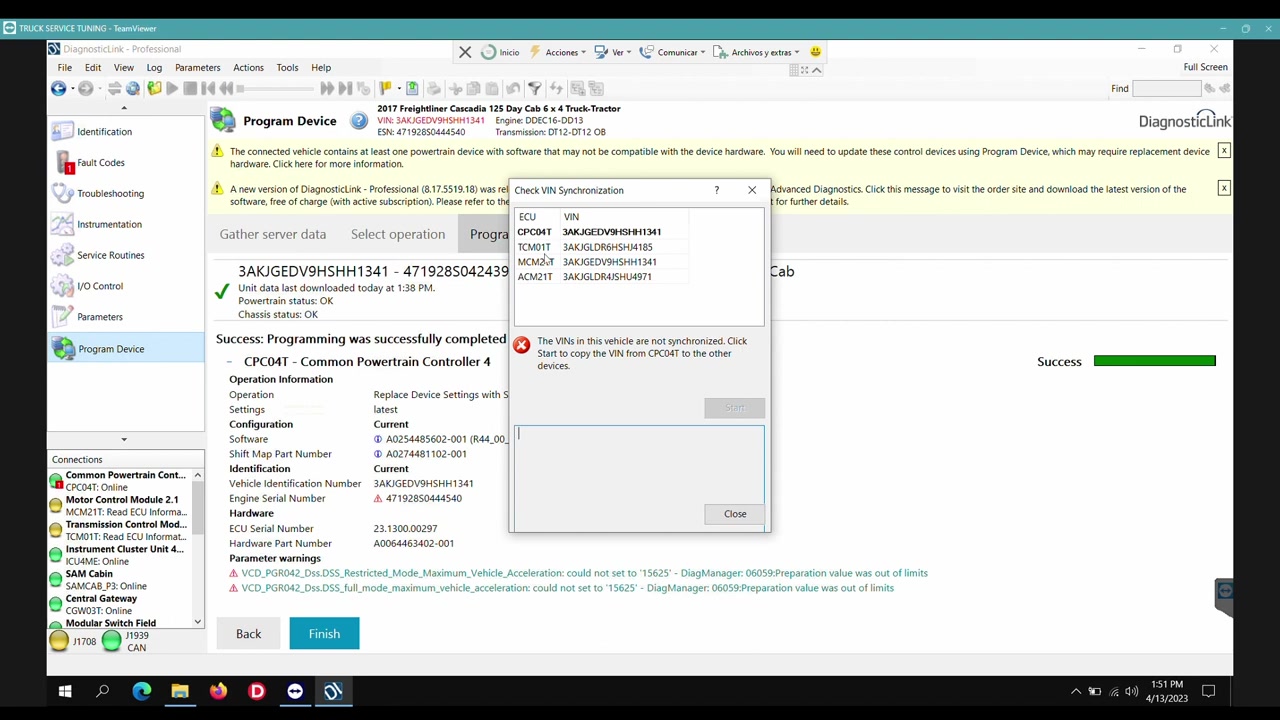Select Instrument Cluster Unit connection
The height and width of the screenshot is (720, 1280).
point(119,555)
